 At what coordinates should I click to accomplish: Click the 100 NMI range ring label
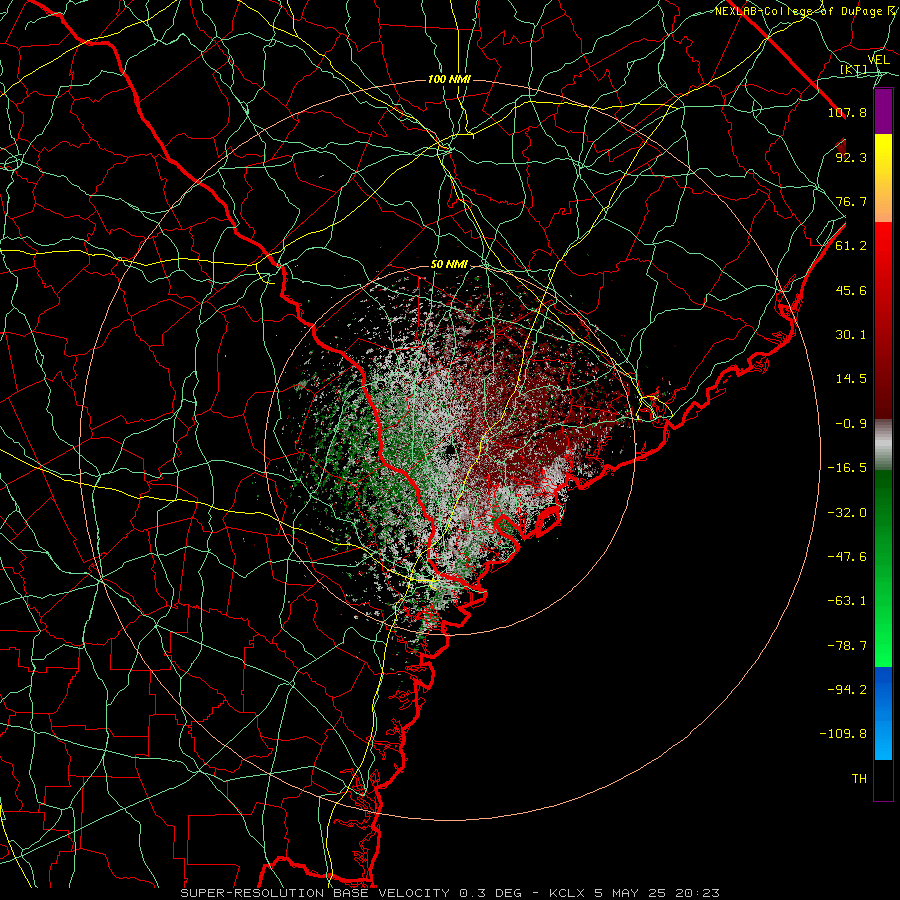point(449,79)
